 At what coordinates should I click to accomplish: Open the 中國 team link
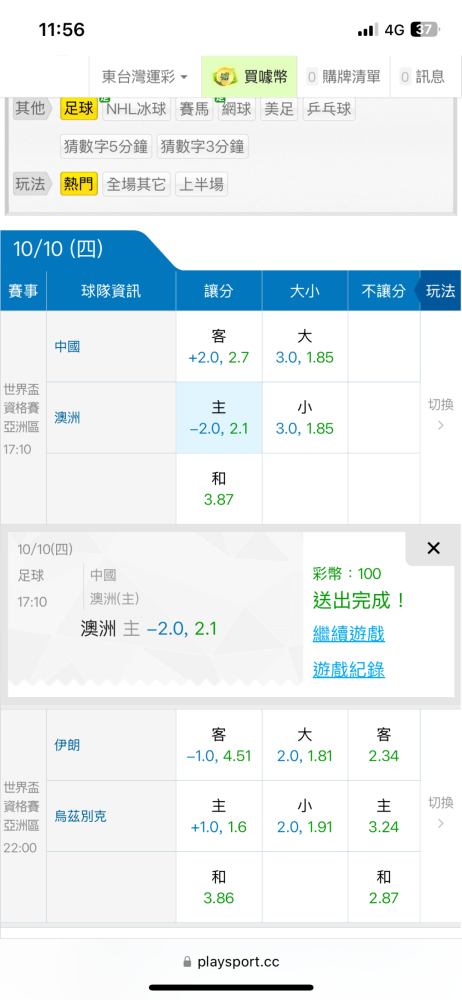68,347
